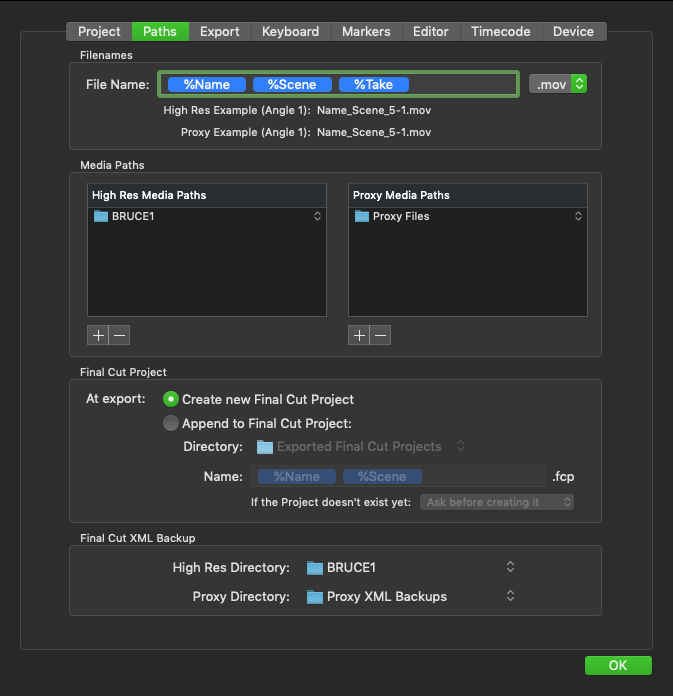
Task: Click Proxy XML Backups folder icon
Action: 315,597
